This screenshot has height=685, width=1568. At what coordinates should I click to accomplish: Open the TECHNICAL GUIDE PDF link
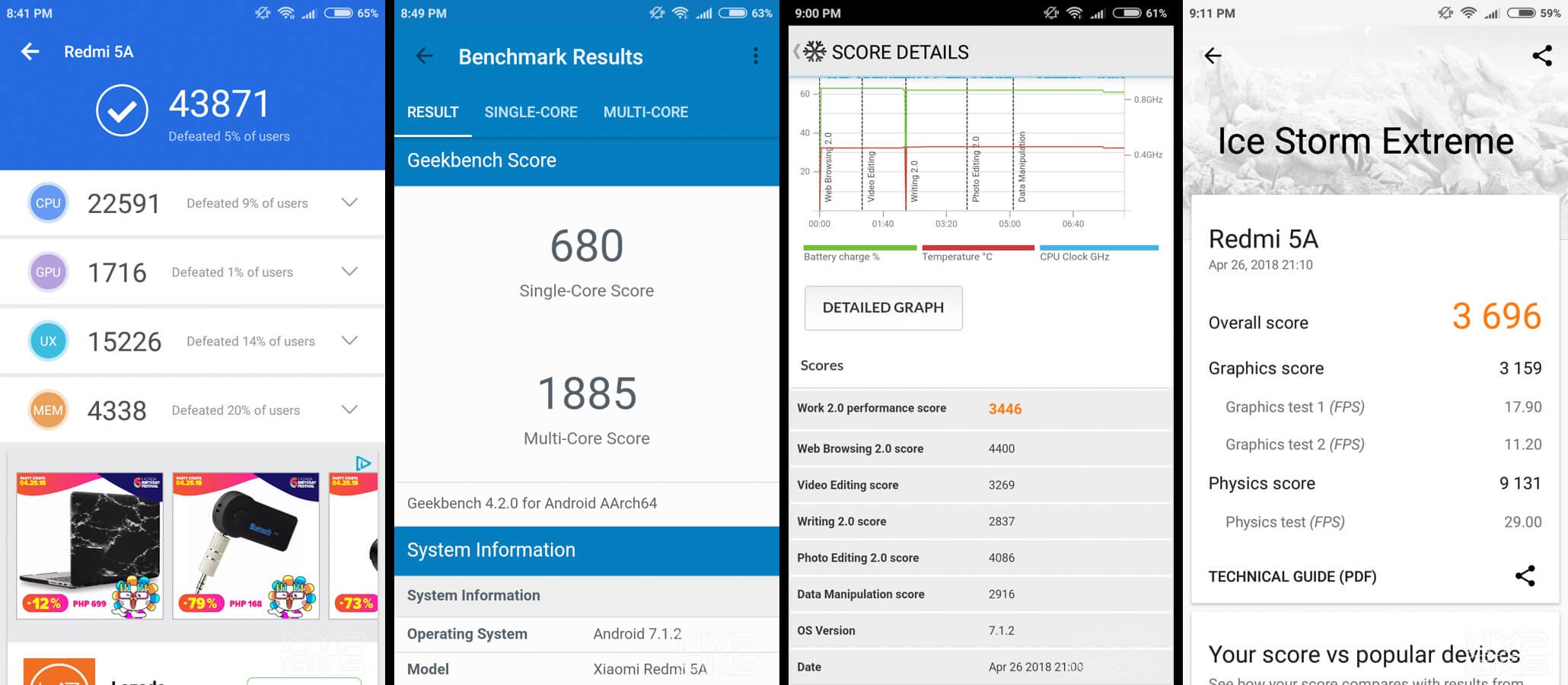1292,576
